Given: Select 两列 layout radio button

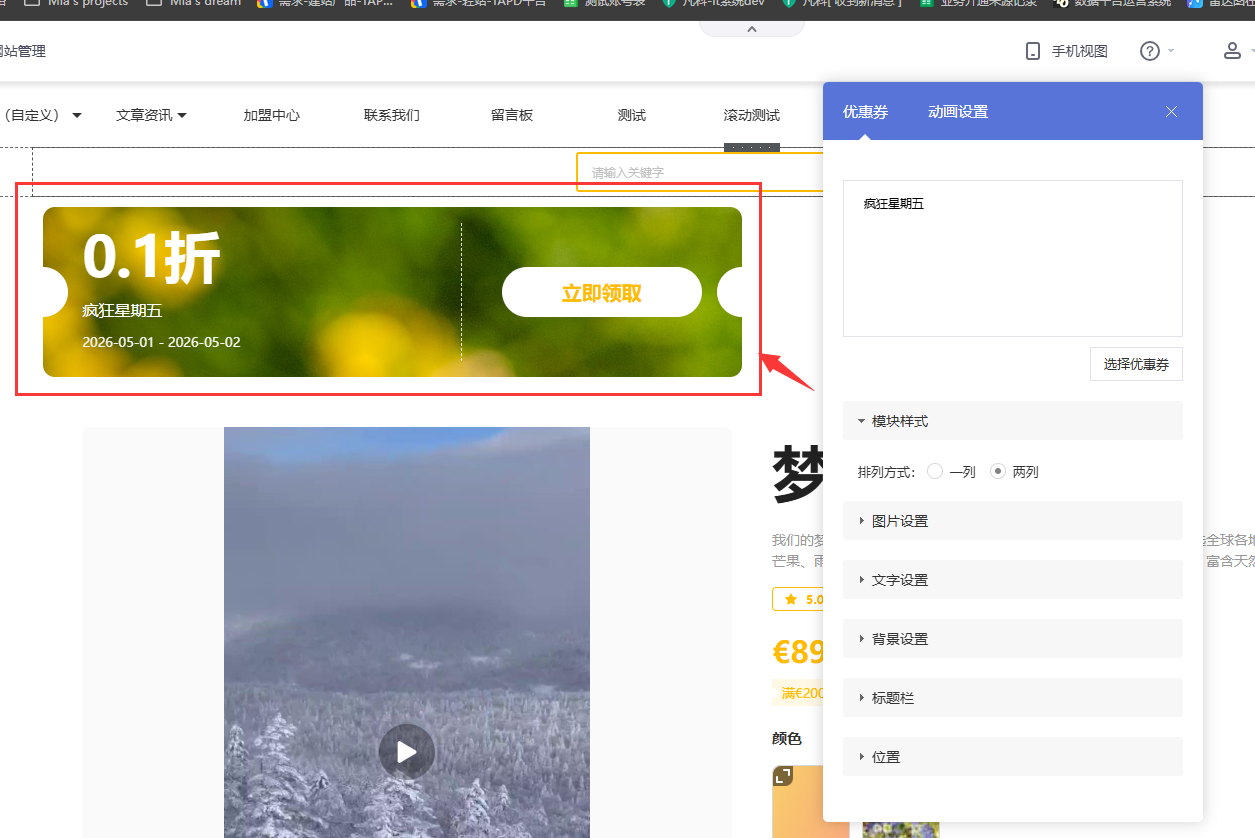Looking at the screenshot, I should pyautogui.click(x=998, y=471).
